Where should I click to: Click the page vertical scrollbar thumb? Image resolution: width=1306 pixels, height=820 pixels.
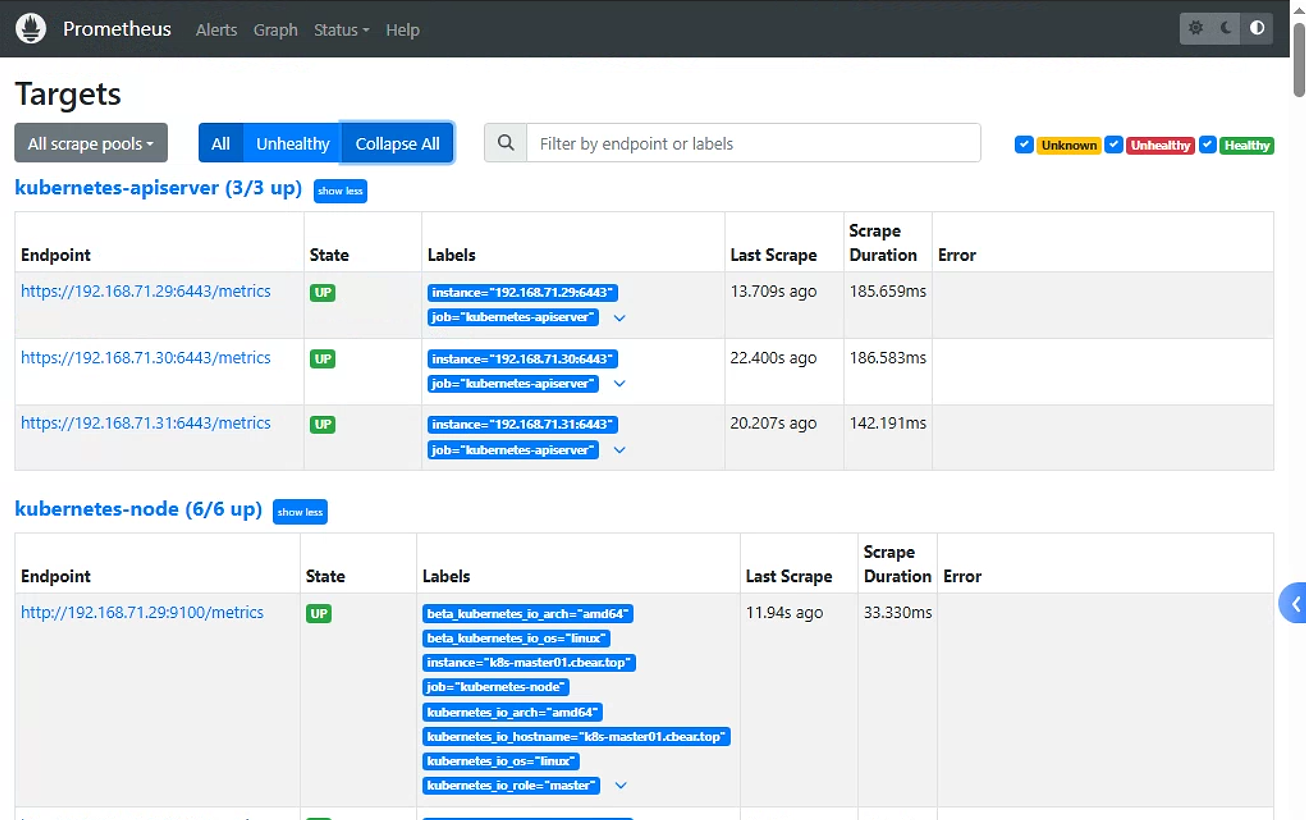click(x=1299, y=58)
